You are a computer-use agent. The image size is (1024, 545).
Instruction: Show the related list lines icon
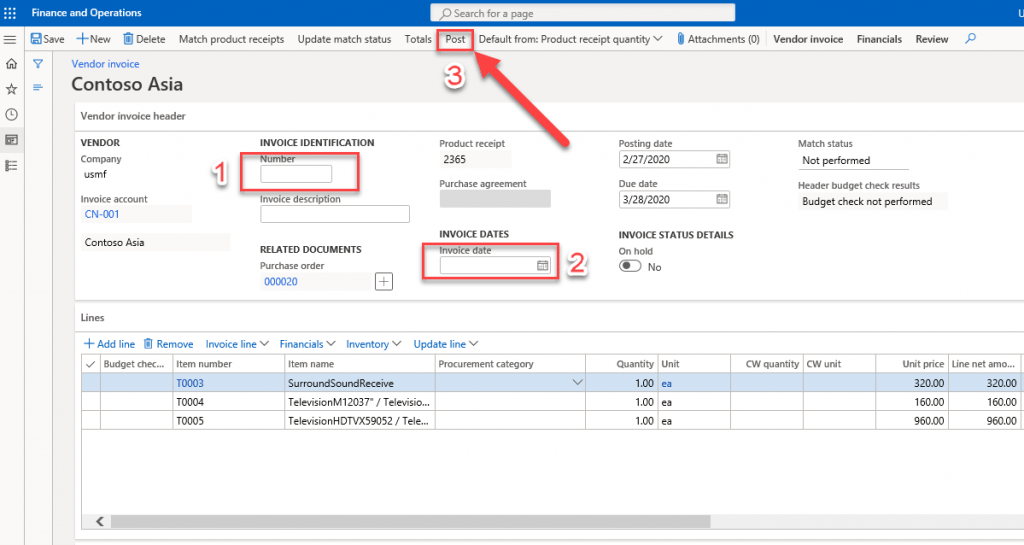click(38, 87)
